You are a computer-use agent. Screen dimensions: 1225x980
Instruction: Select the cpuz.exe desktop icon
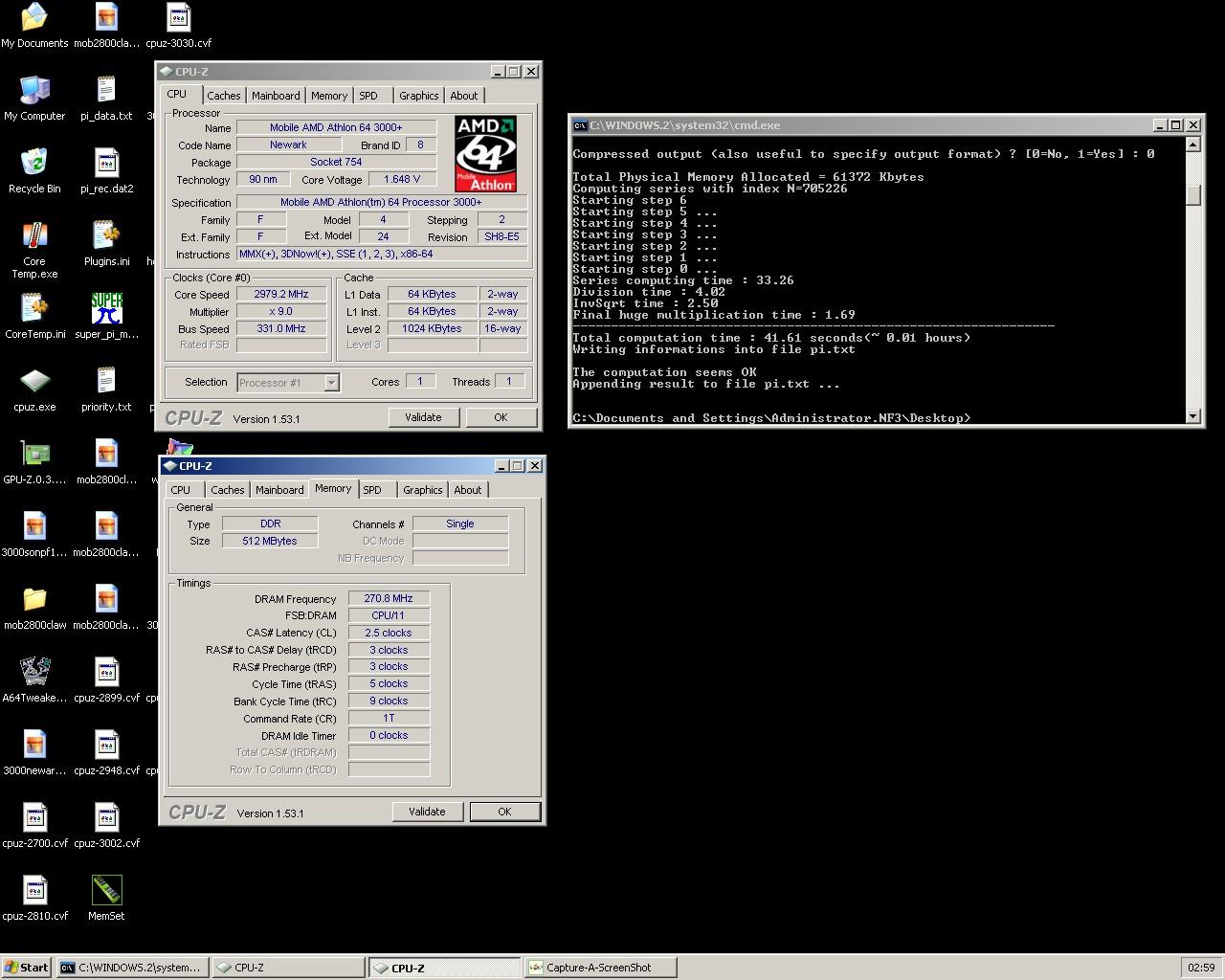pos(34,389)
